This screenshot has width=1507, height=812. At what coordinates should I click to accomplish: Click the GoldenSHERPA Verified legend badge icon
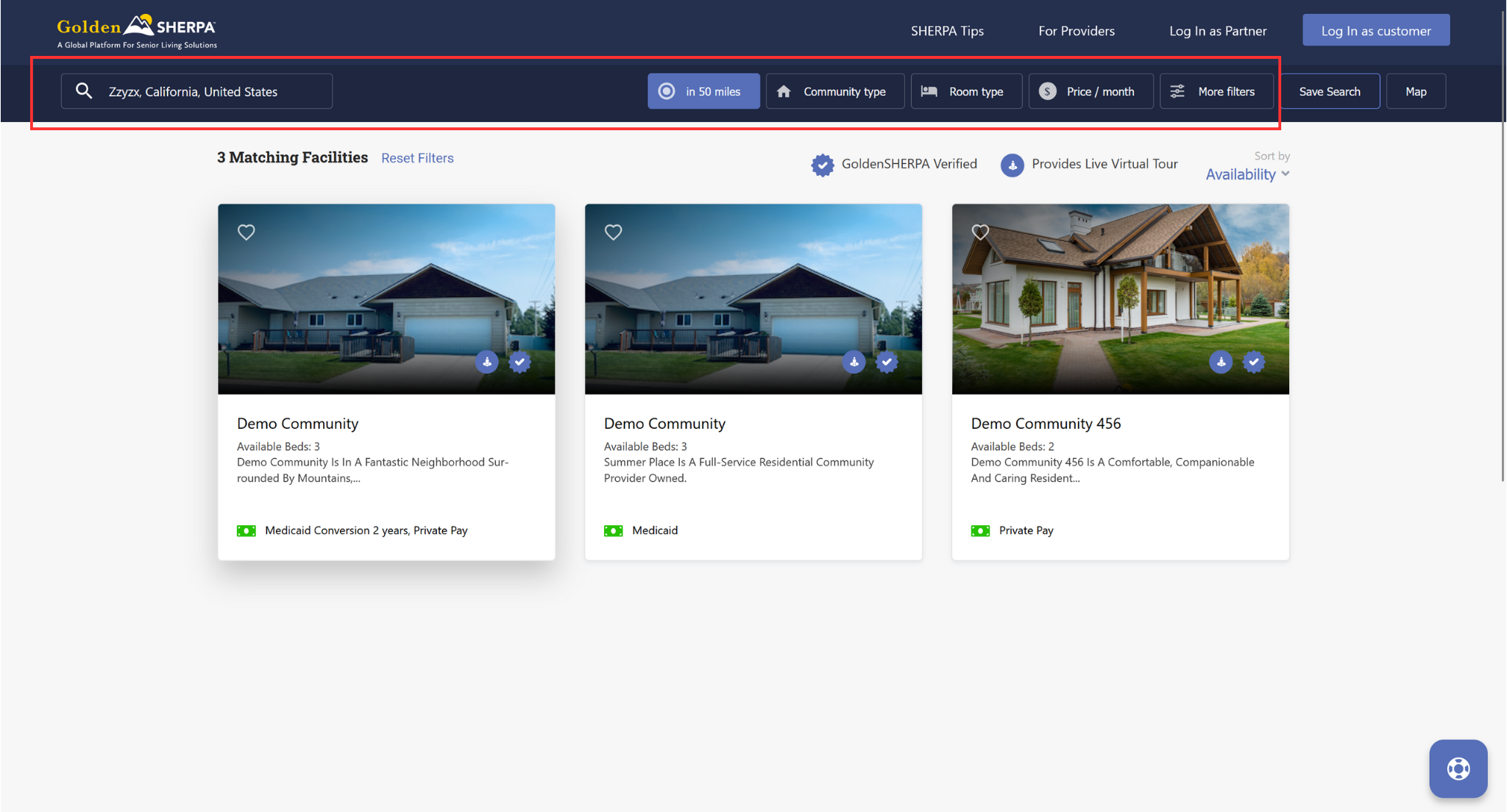pos(823,165)
